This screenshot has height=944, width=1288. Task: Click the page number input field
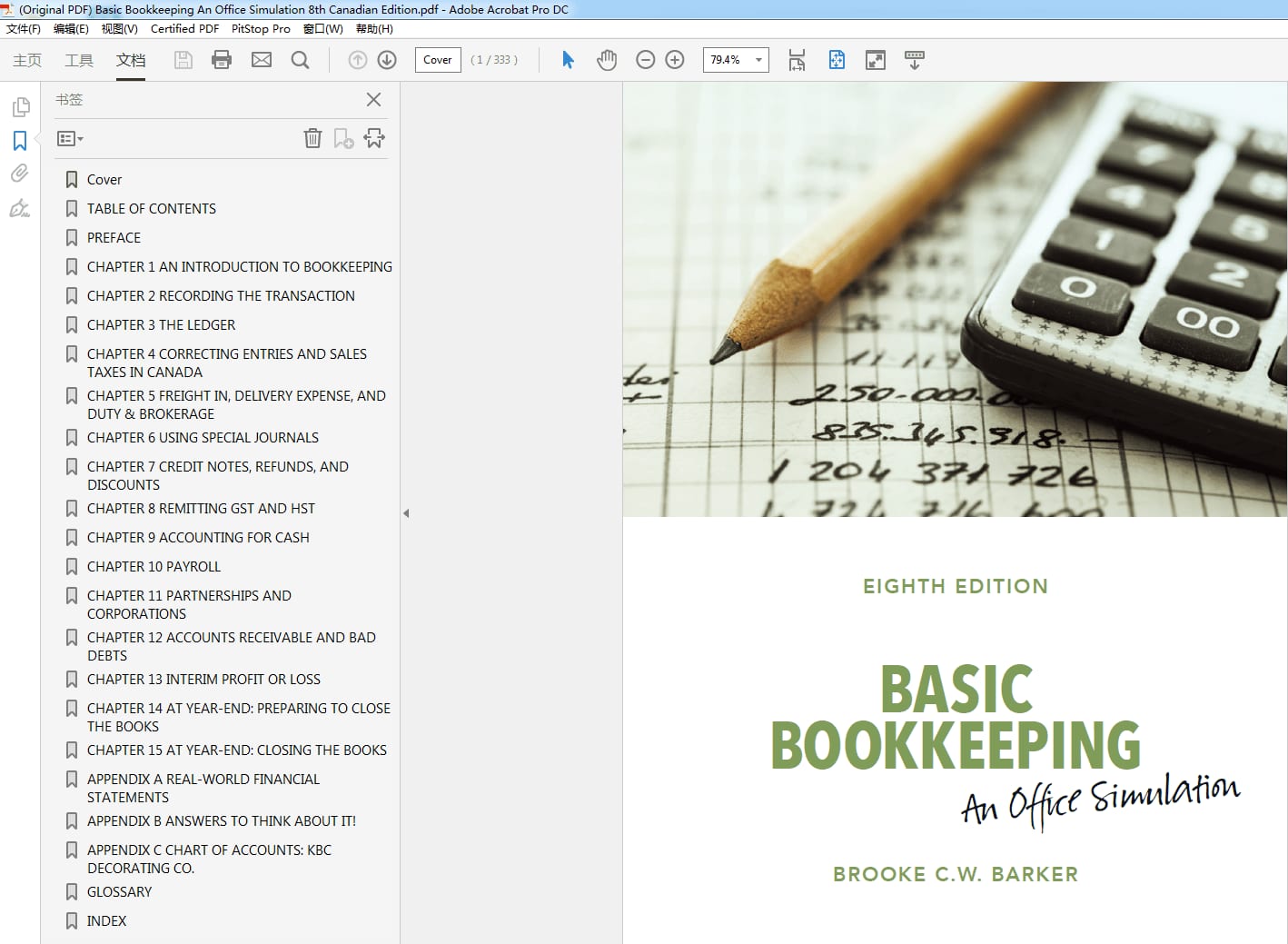(438, 60)
